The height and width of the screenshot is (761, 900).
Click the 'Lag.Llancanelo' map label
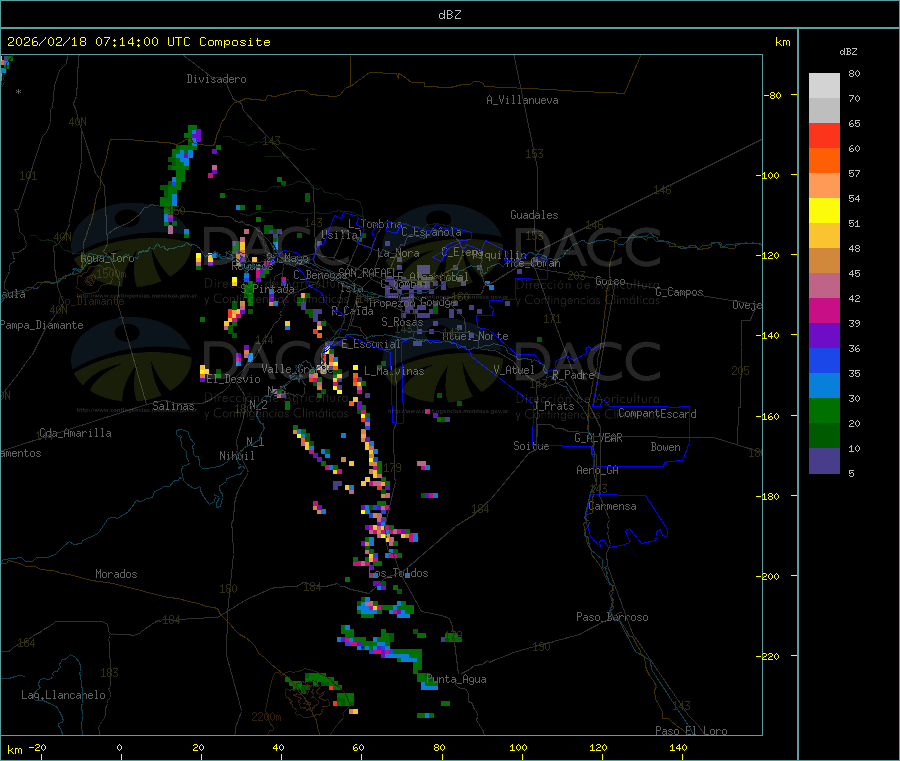point(63,695)
